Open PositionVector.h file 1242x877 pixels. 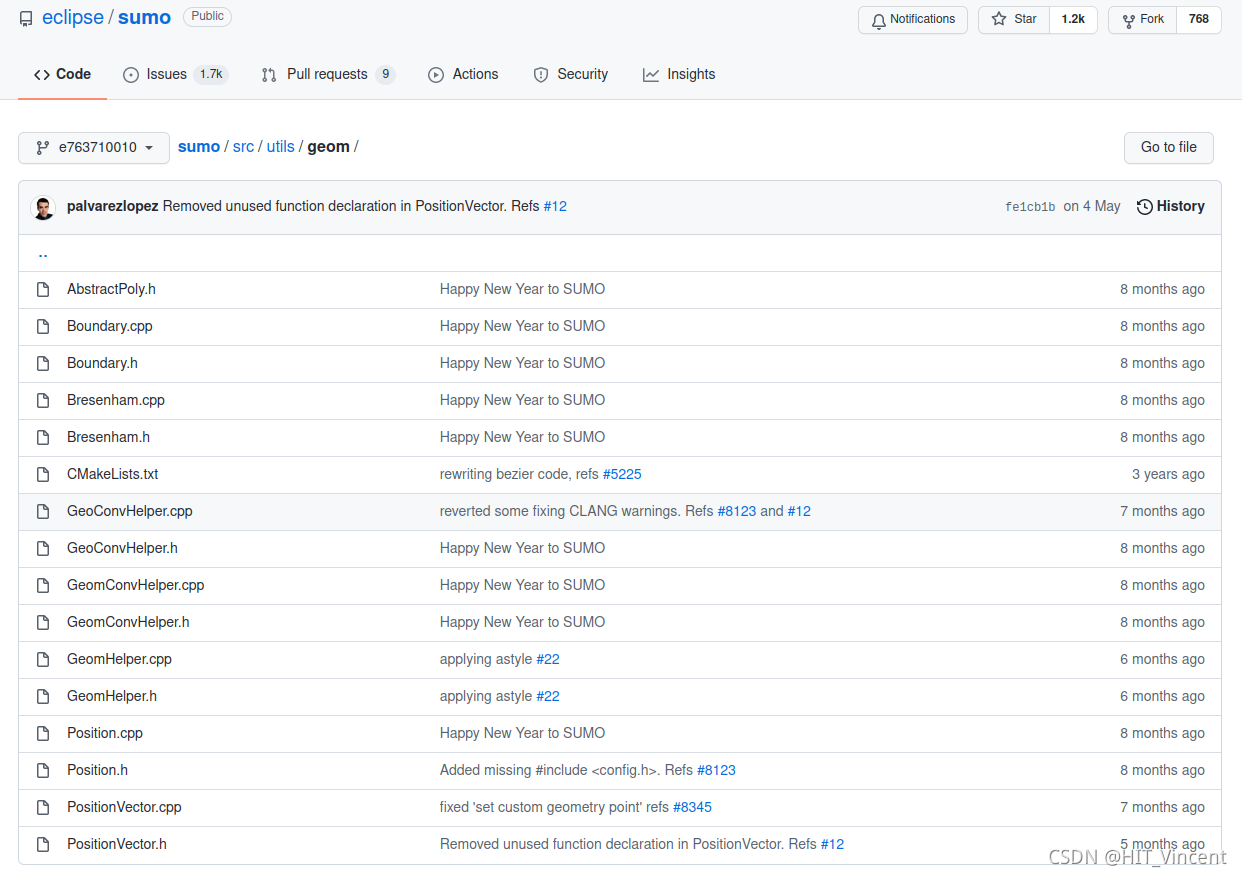point(117,844)
